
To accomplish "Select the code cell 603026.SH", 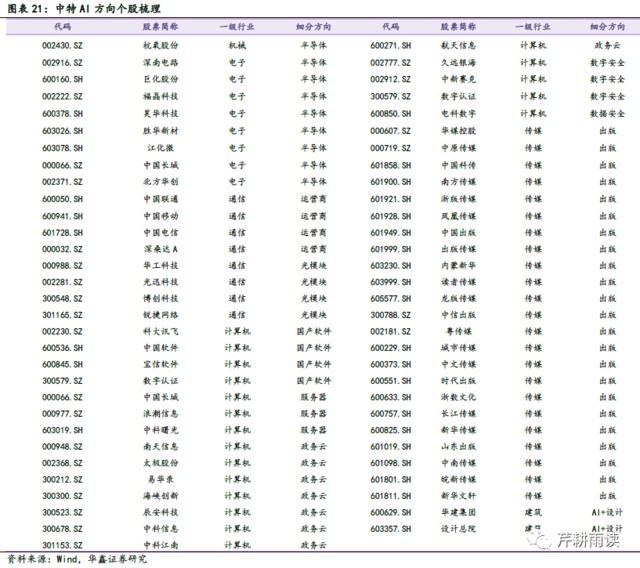I will pyautogui.click(x=62, y=131).
